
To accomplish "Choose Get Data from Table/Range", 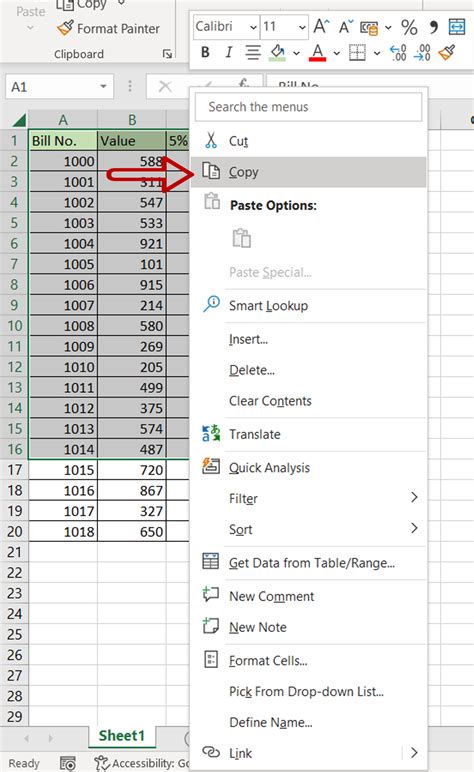I will (x=308, y=563).
